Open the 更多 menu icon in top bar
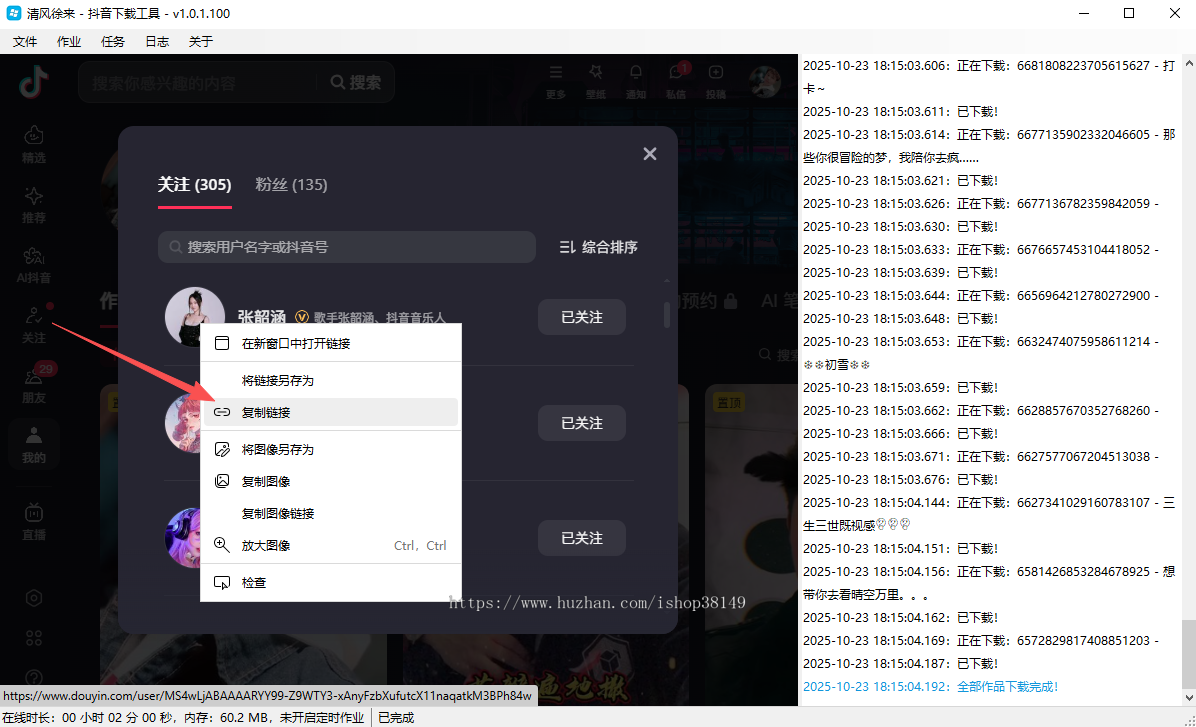 point(556,82)
